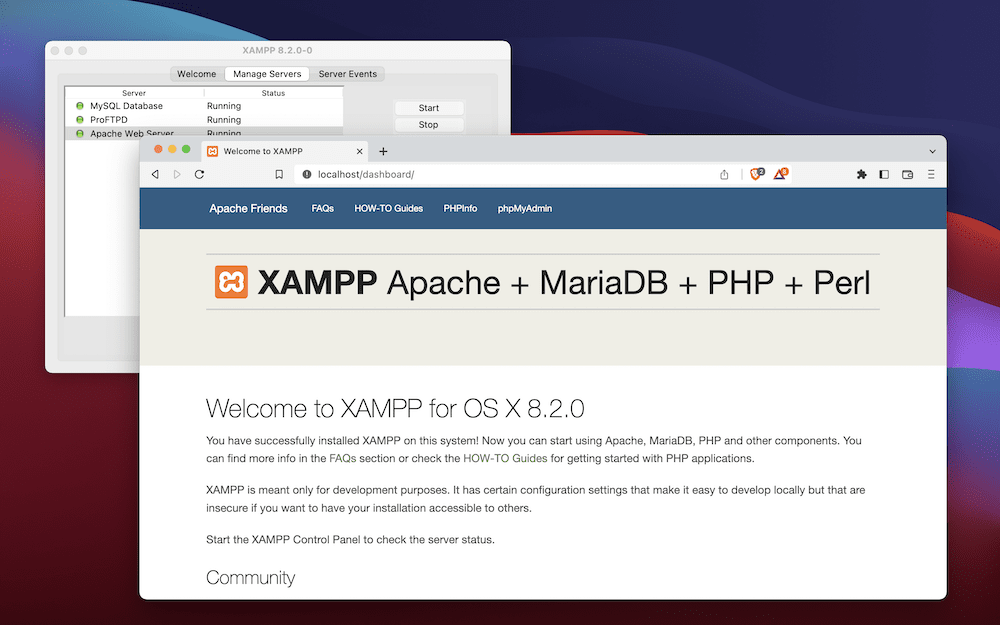1000x625 pixels.
Task: Open the browser Extensions puzzle-piece icon
Action: [x=861, y=174]
